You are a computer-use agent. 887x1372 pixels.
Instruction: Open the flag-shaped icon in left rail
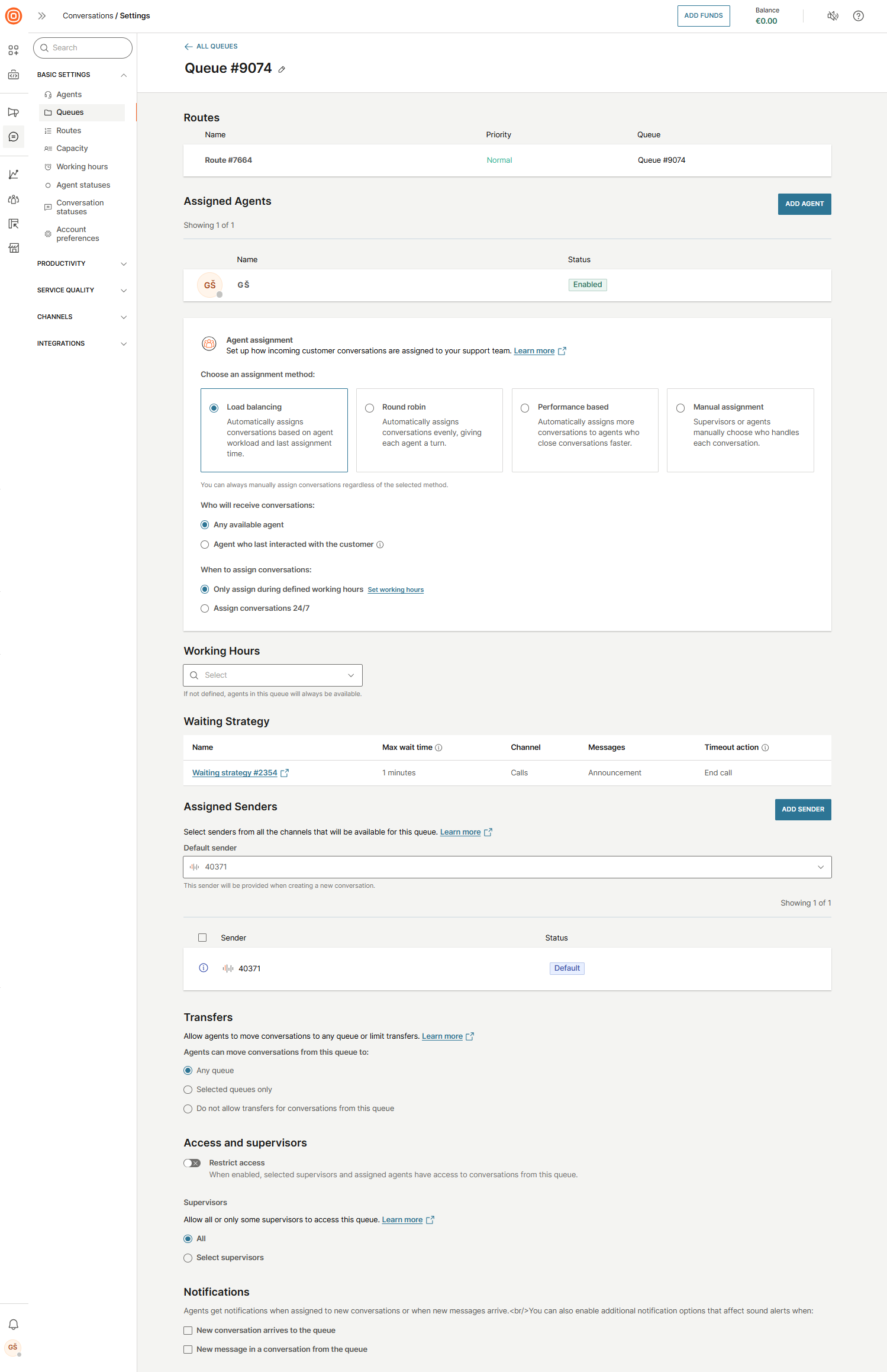(x=14, y=112)
